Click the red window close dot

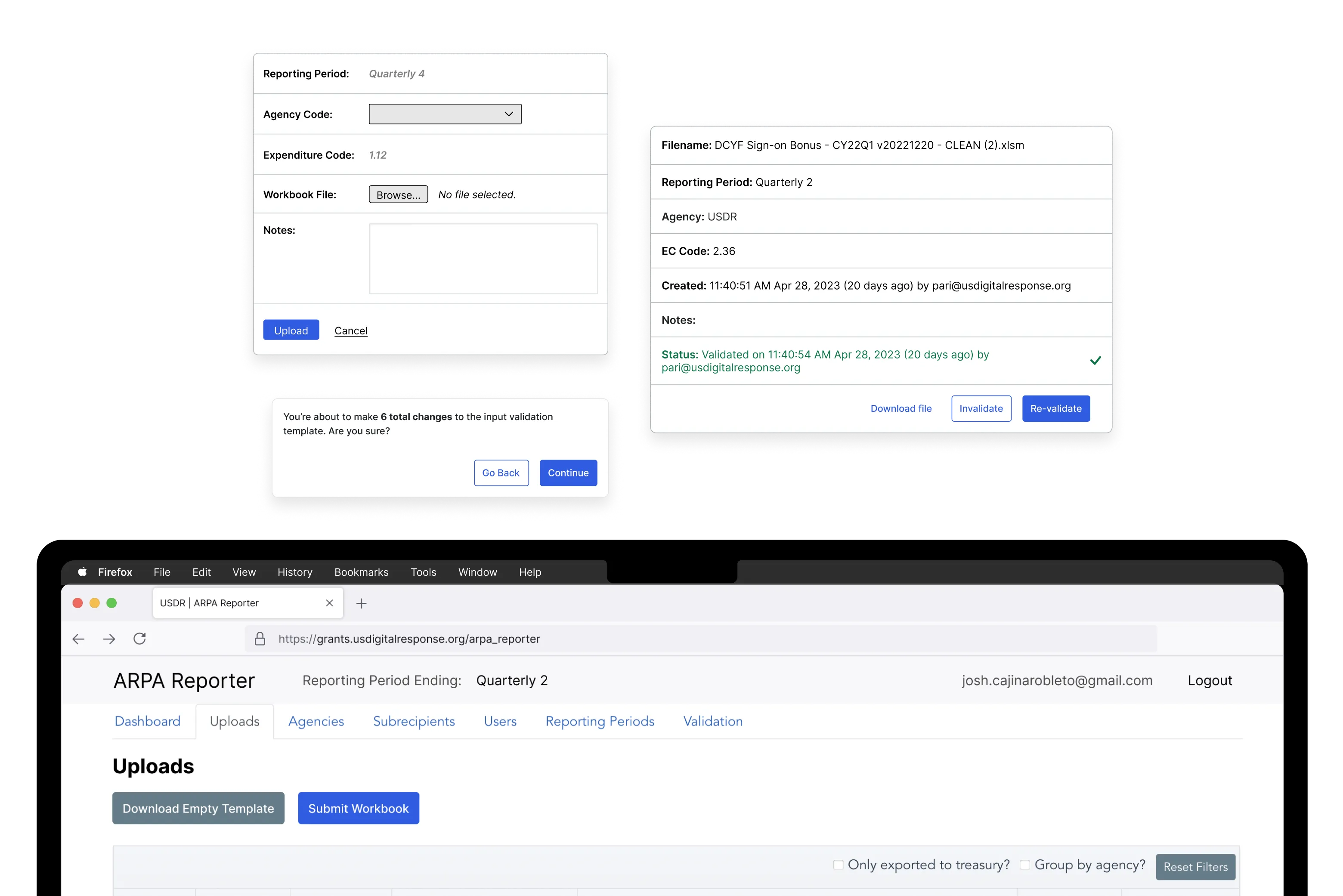click(x=78, y=603)
